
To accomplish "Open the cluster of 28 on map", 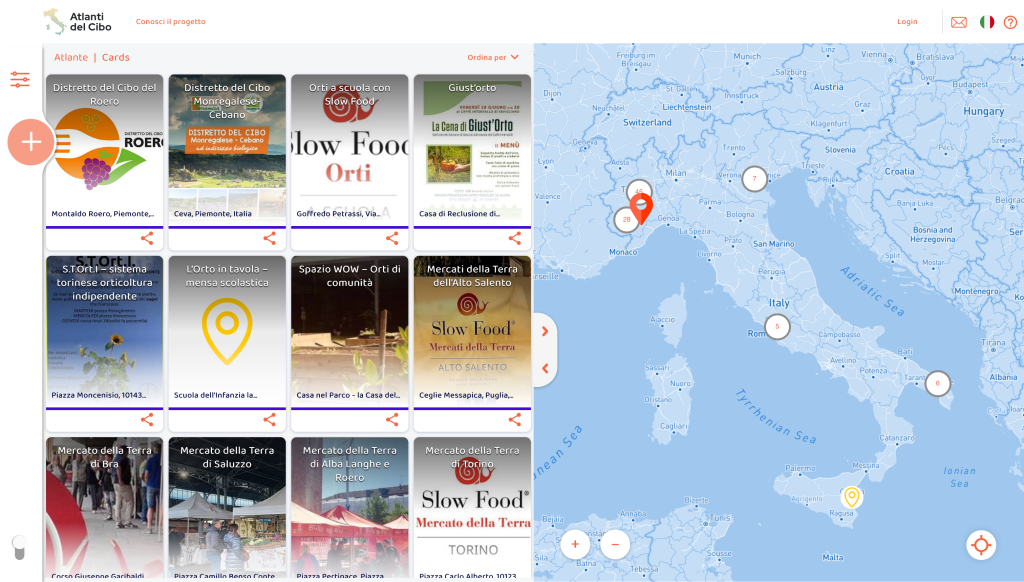I will [x=626, y=219].
